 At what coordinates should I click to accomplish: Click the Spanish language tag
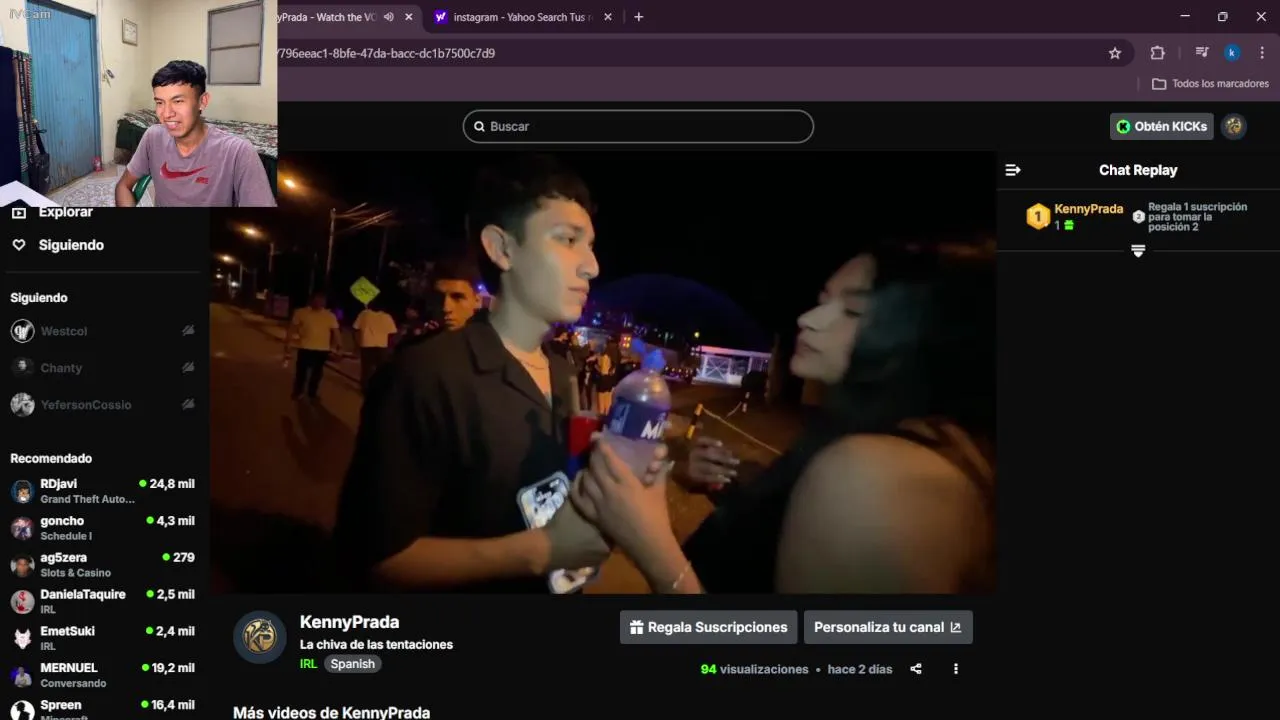tap(353, 664)
